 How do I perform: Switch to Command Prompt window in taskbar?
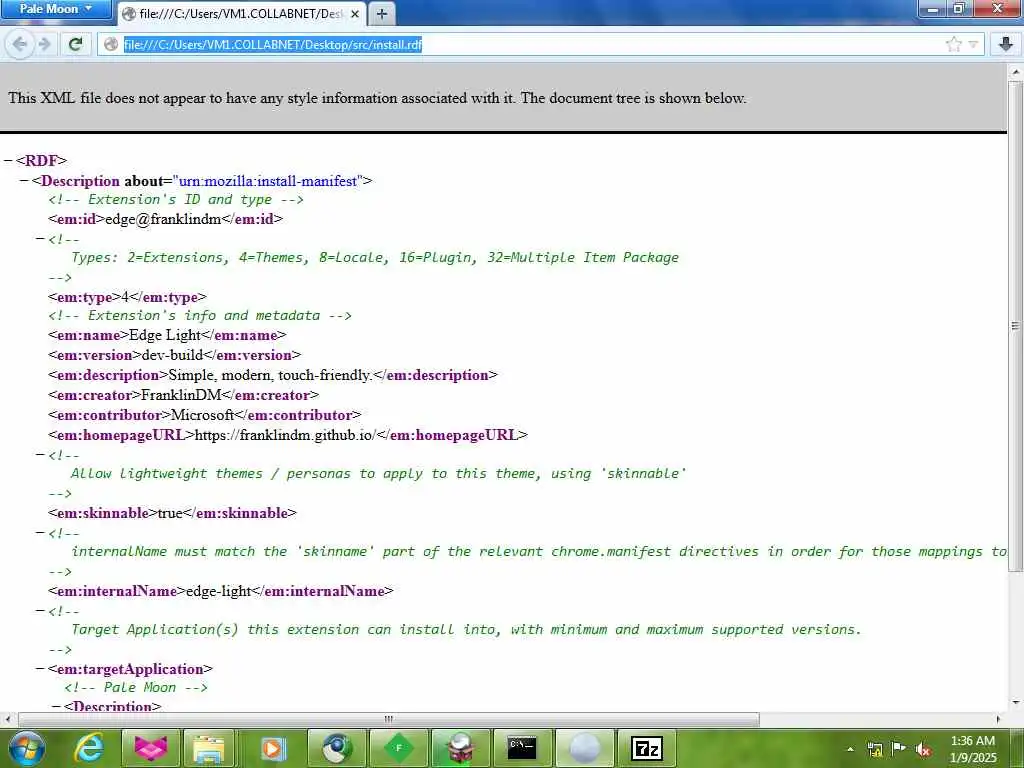click(522, 748)
